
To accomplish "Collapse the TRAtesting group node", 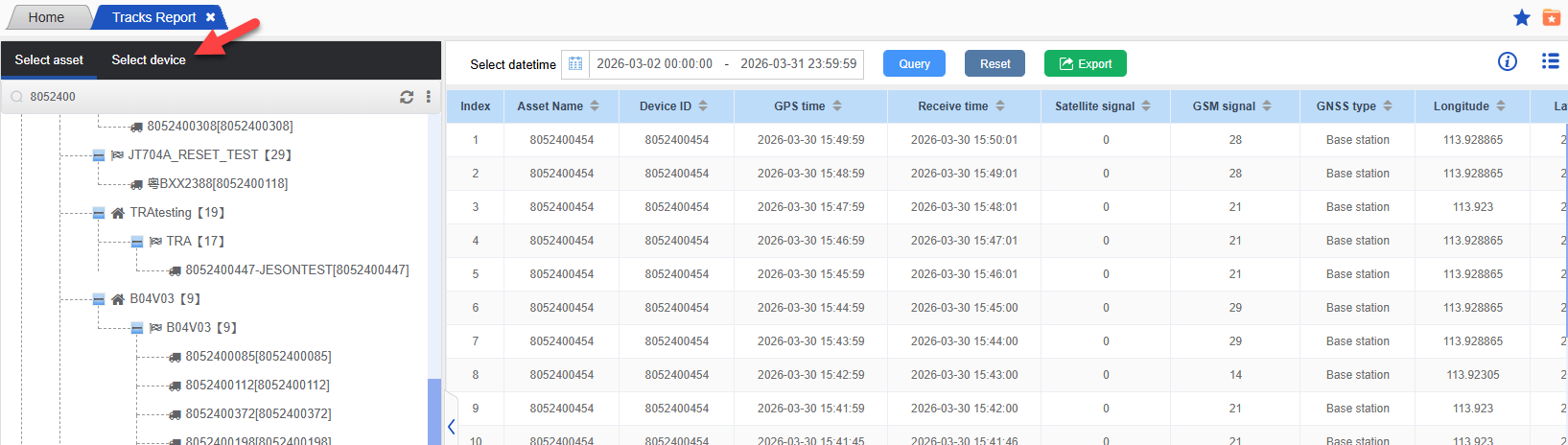I will [99, 213].
